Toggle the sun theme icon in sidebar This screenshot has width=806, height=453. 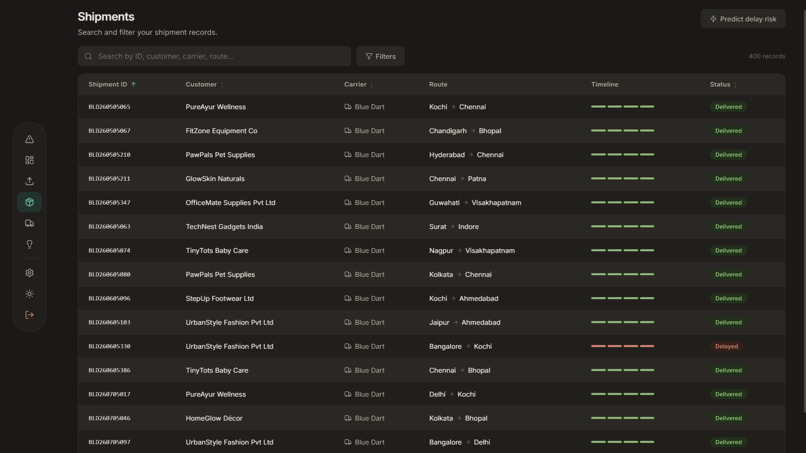coord(29,294)
